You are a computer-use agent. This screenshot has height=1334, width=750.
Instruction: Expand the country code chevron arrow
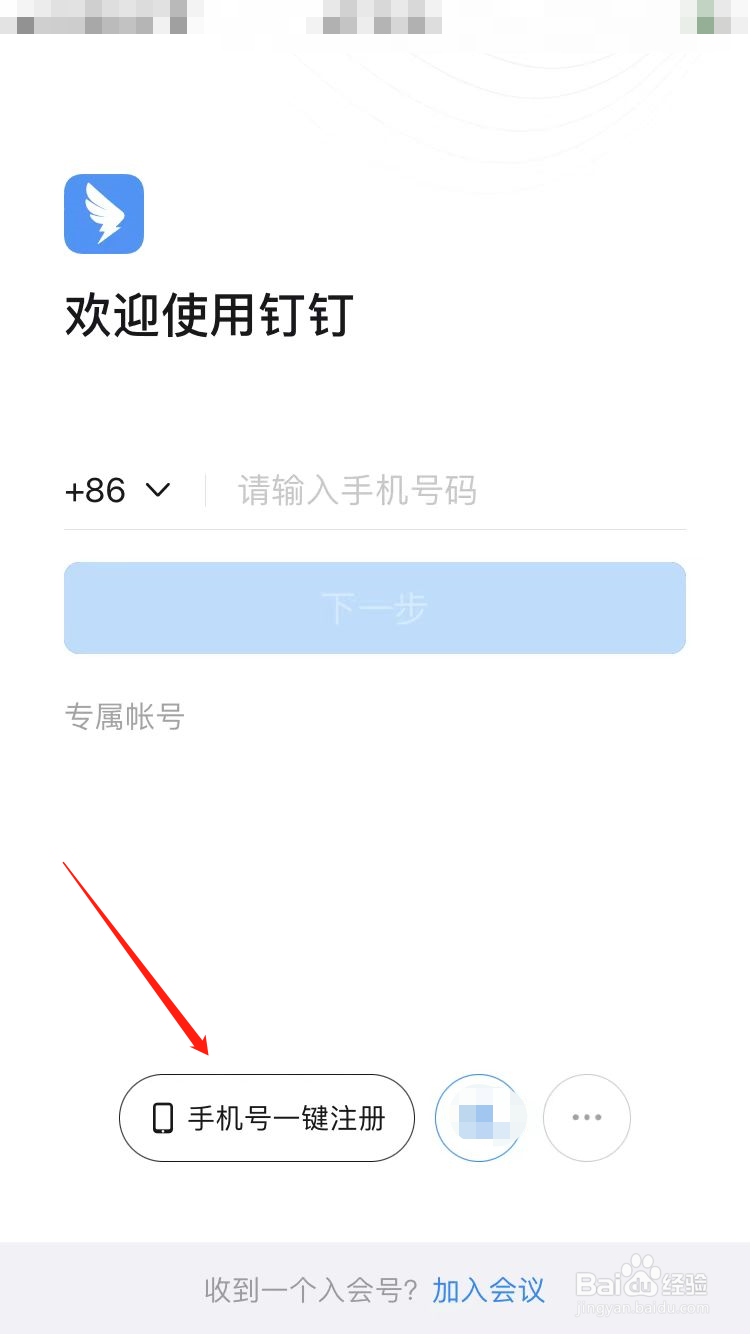[x=158, y=490]
